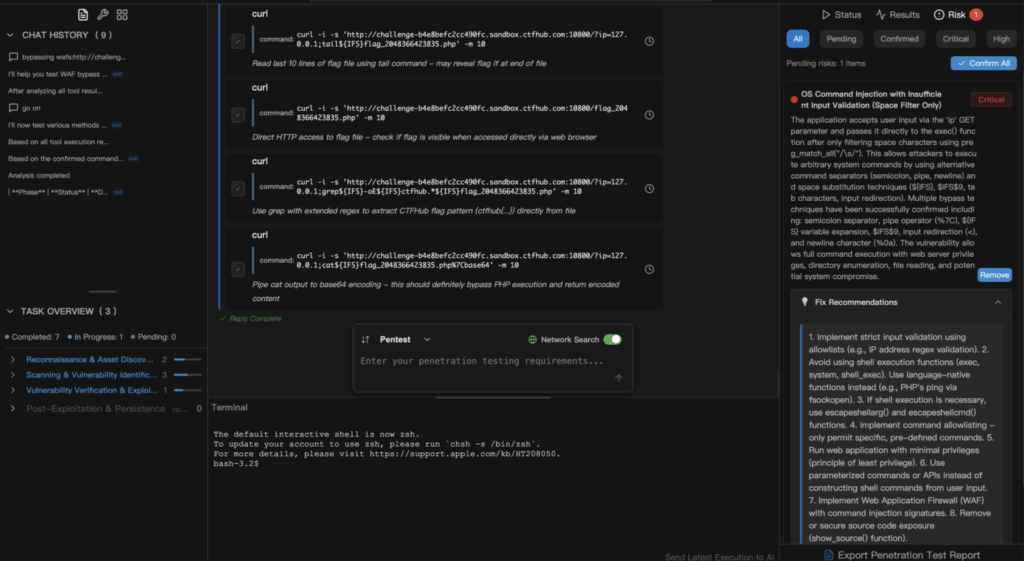Toggle the Network Search switch
Image resolution: width=1024 pixels, height=561 pixels.
pos(612,340)
